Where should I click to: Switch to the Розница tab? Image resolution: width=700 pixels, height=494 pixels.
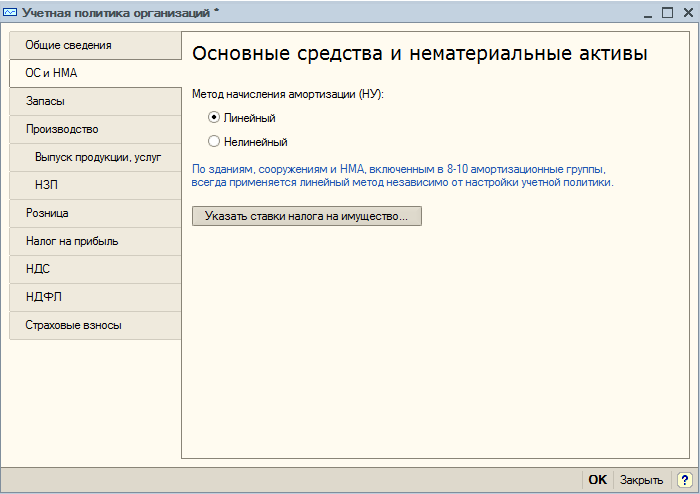(x=95, y=213)
